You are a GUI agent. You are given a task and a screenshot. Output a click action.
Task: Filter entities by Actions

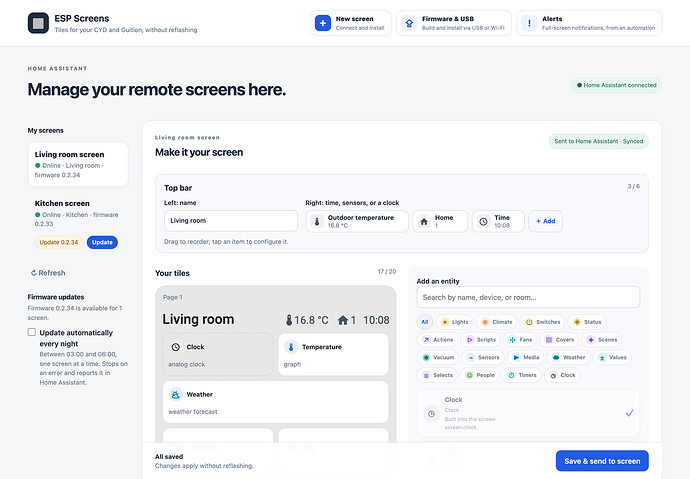[x=437, y=340]
